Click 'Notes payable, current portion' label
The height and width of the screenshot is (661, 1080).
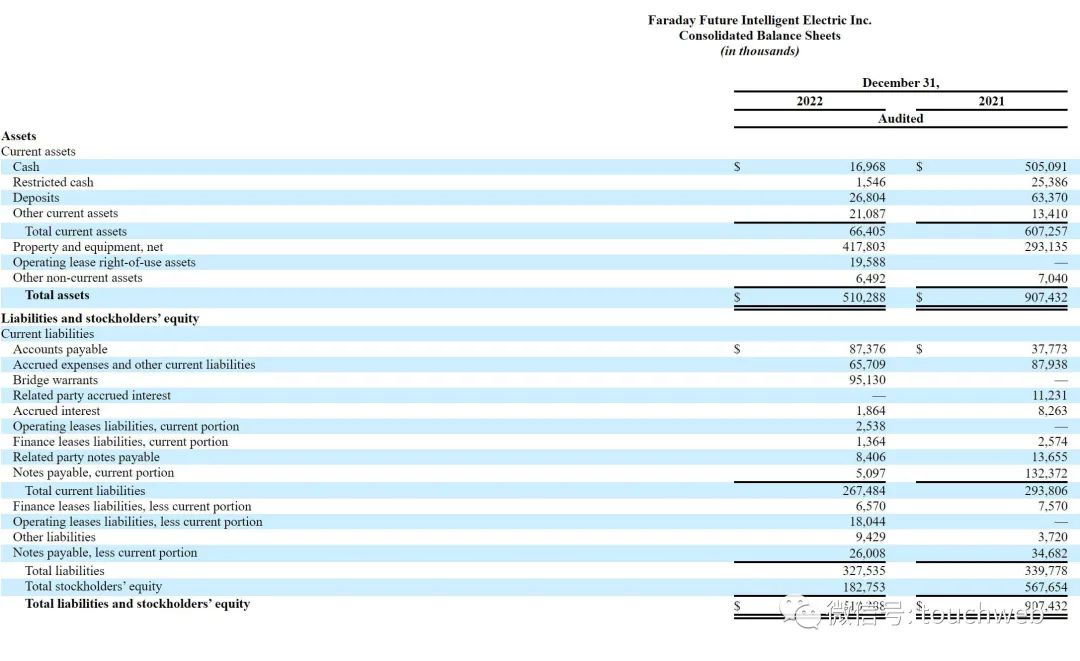point(93,472)
